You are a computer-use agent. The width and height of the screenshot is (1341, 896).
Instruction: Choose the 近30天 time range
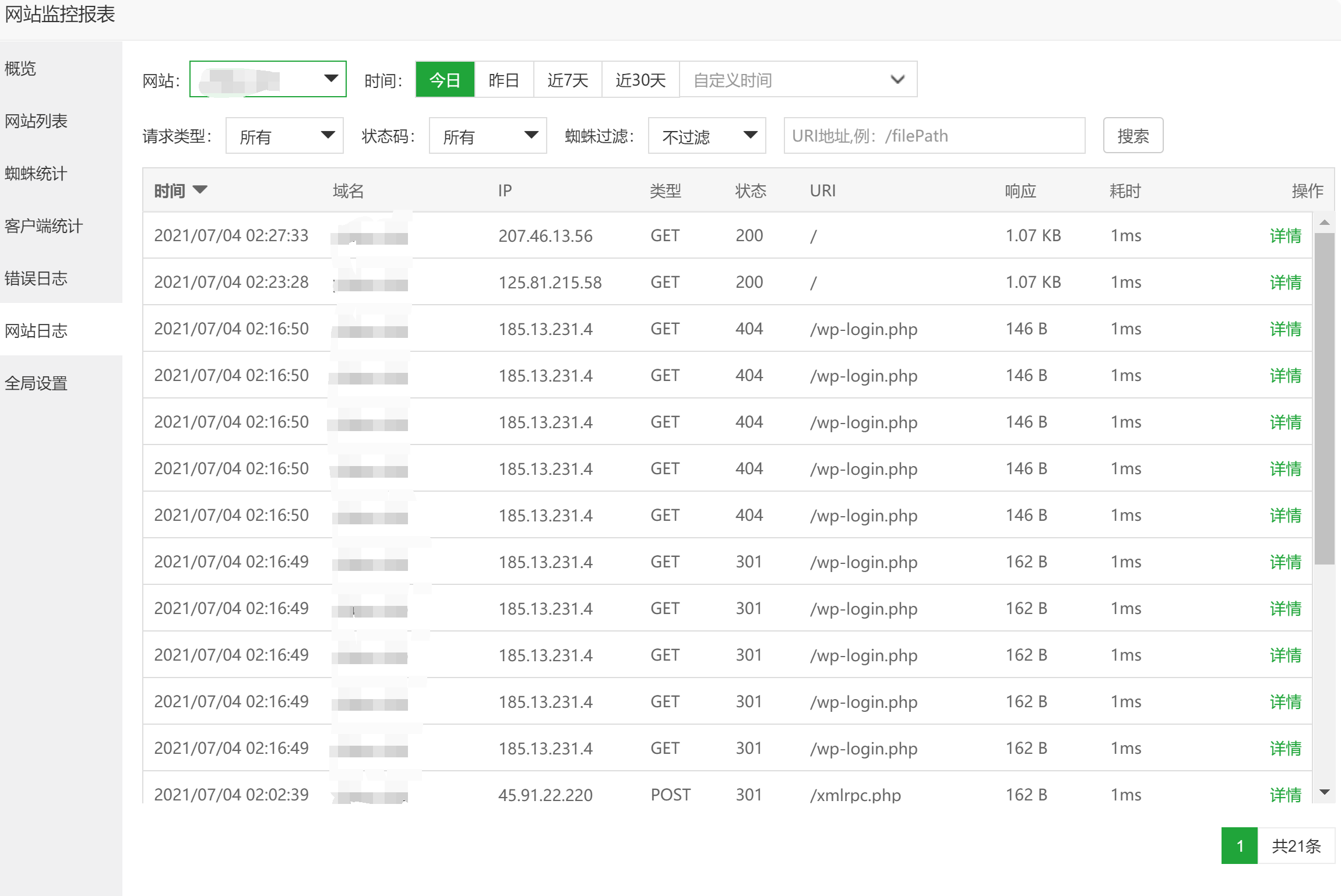[x=640, y=79]
